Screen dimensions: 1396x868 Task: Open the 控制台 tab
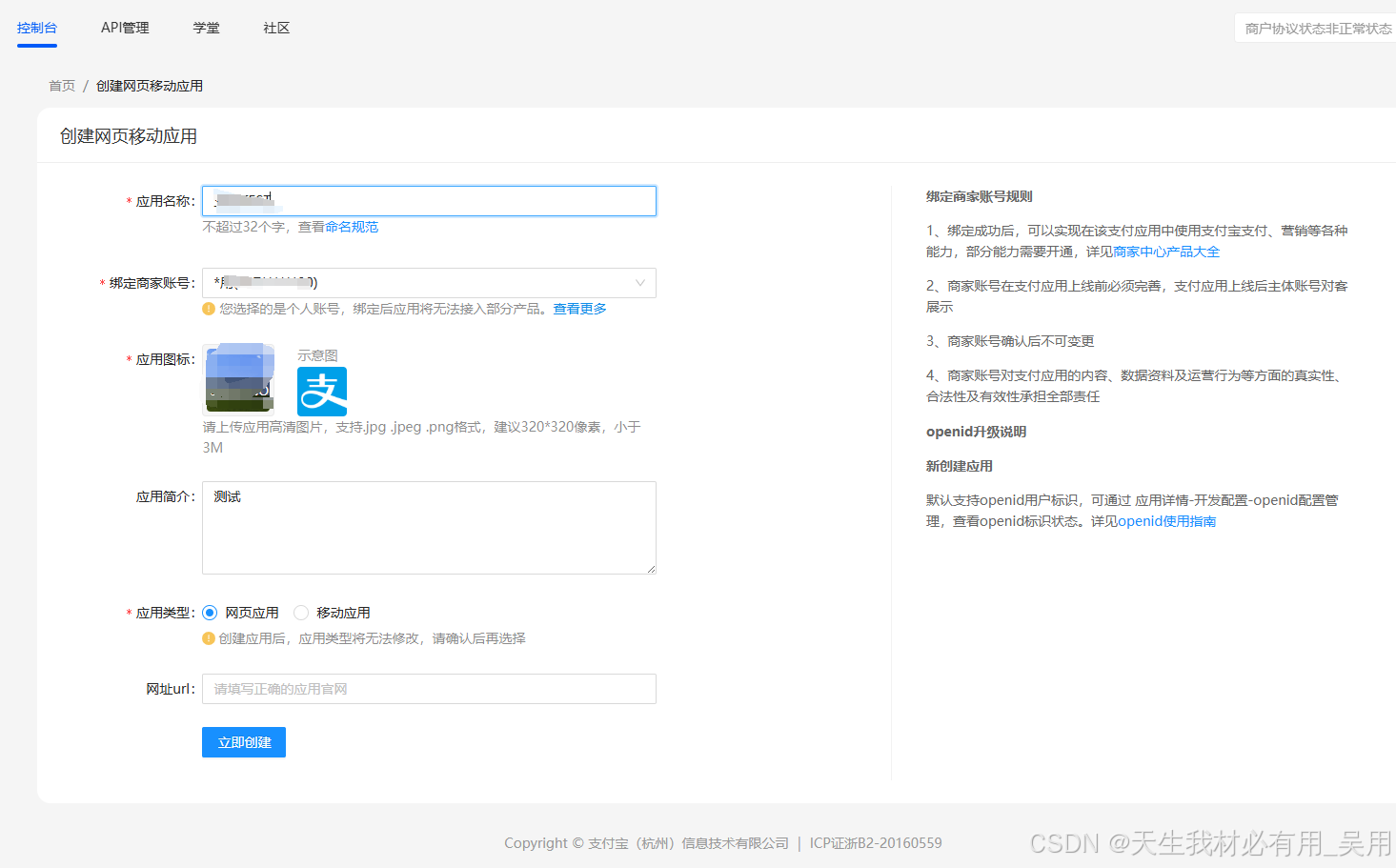(x=37, y=28)
